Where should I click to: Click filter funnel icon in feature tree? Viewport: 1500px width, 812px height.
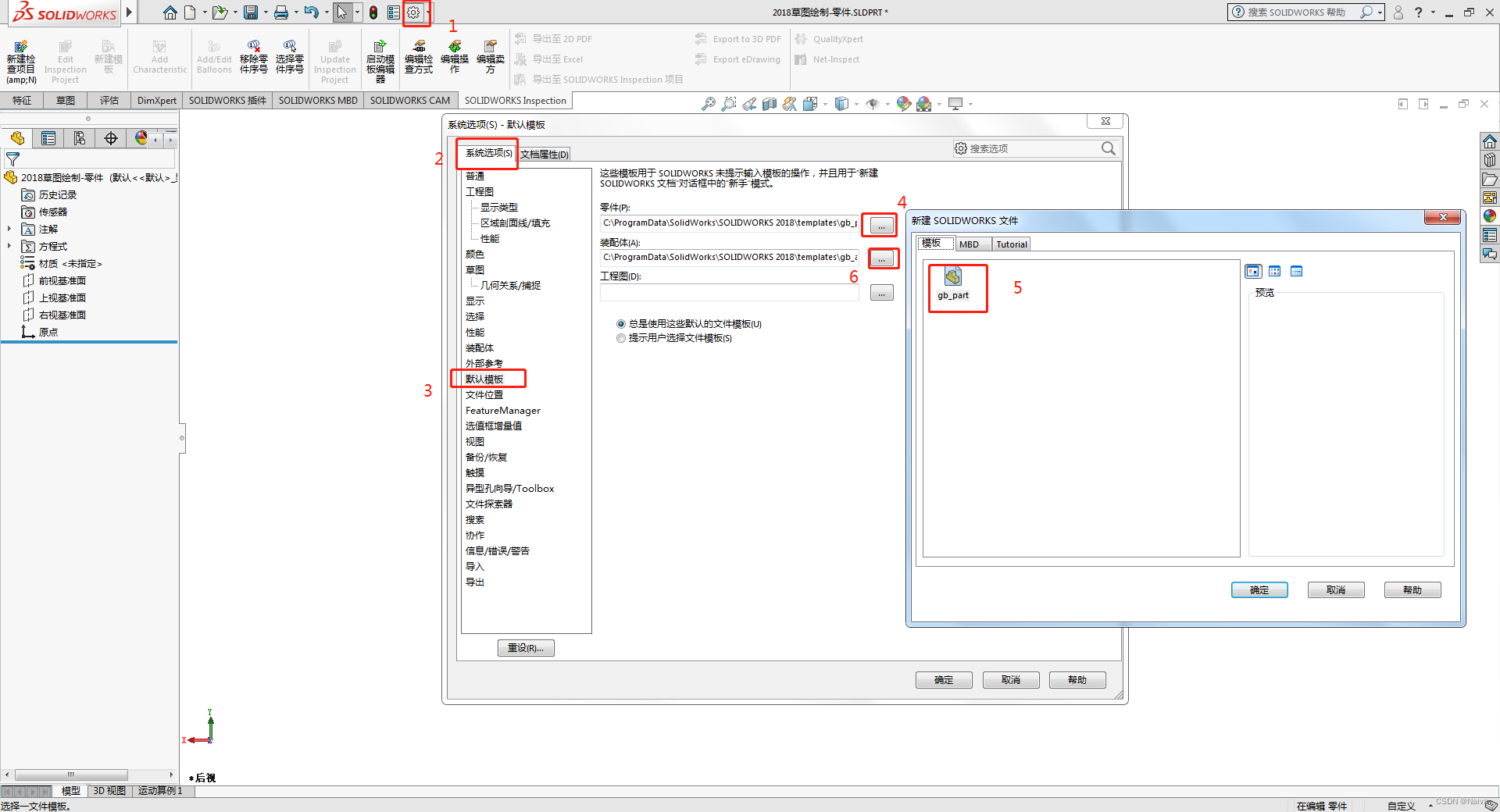coord(12,158)
